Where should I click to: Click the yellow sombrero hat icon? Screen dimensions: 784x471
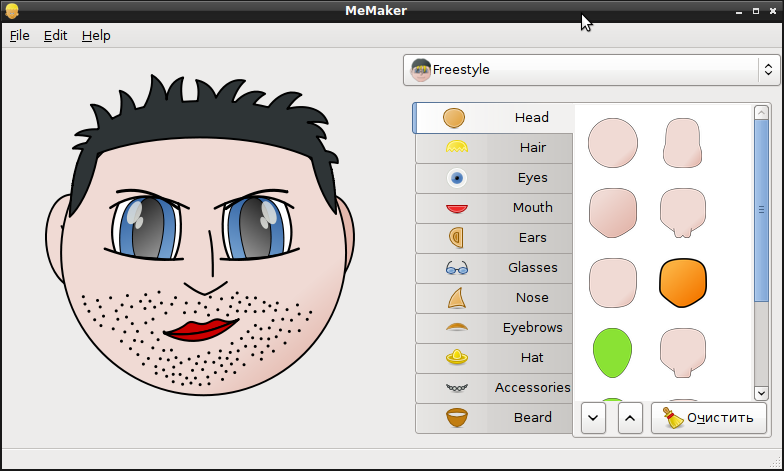(456, 357)
